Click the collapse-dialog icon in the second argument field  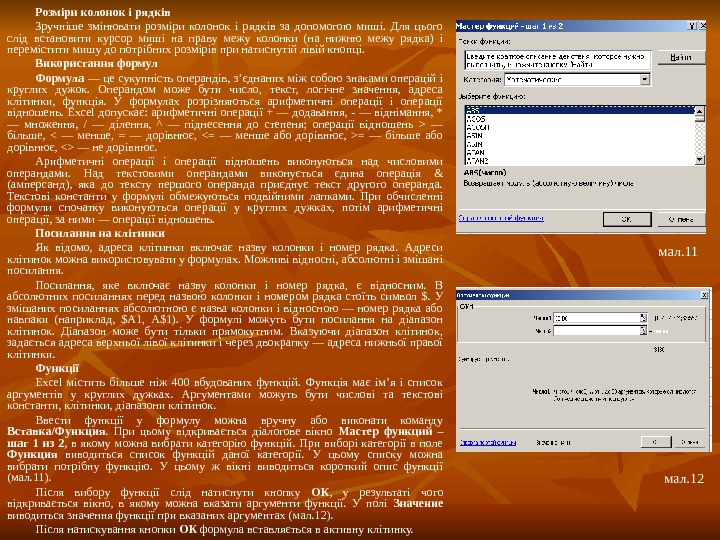click(643, 330)
